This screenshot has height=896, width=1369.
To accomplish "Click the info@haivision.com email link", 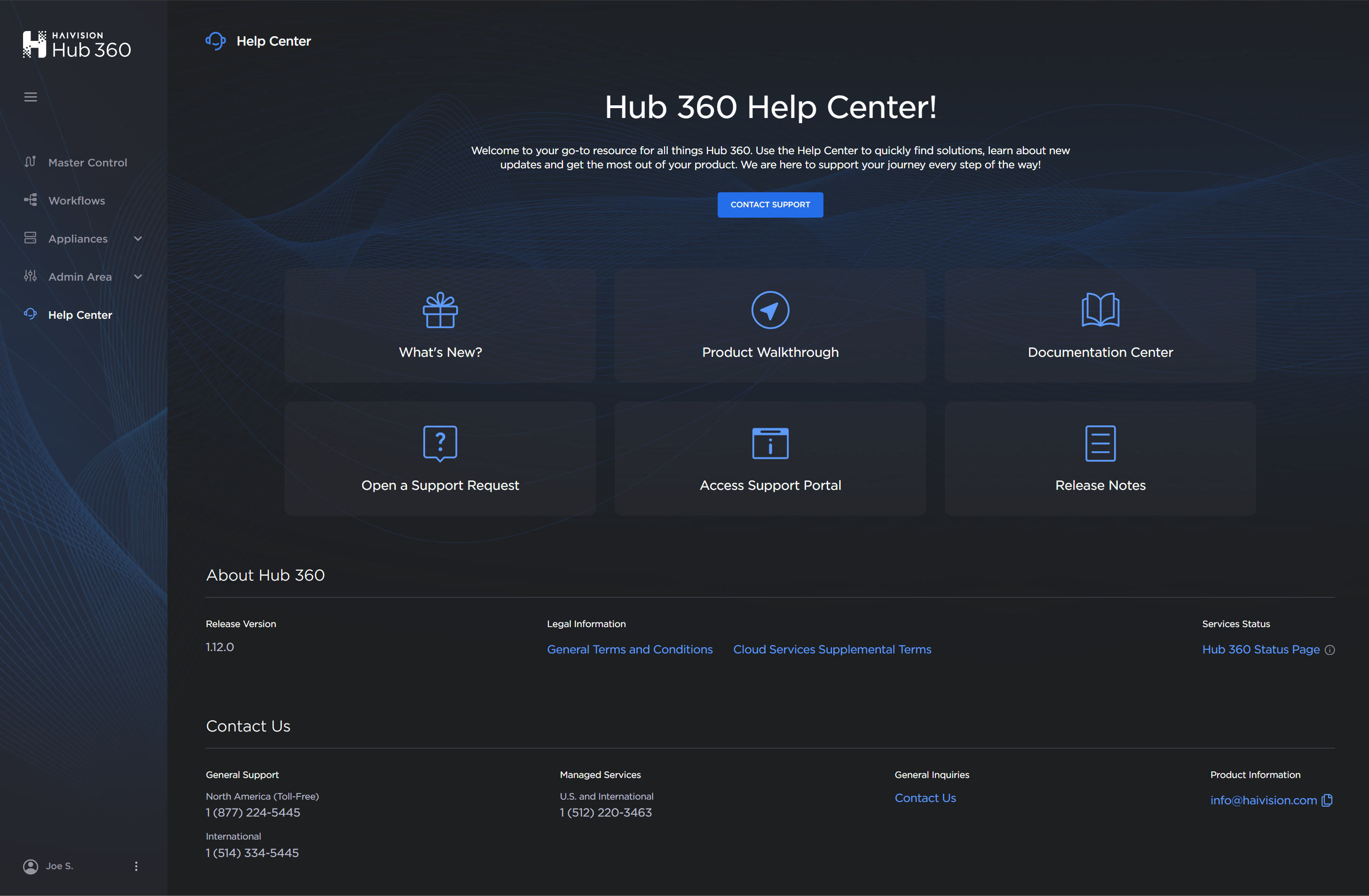I will tap(1264, 801).
